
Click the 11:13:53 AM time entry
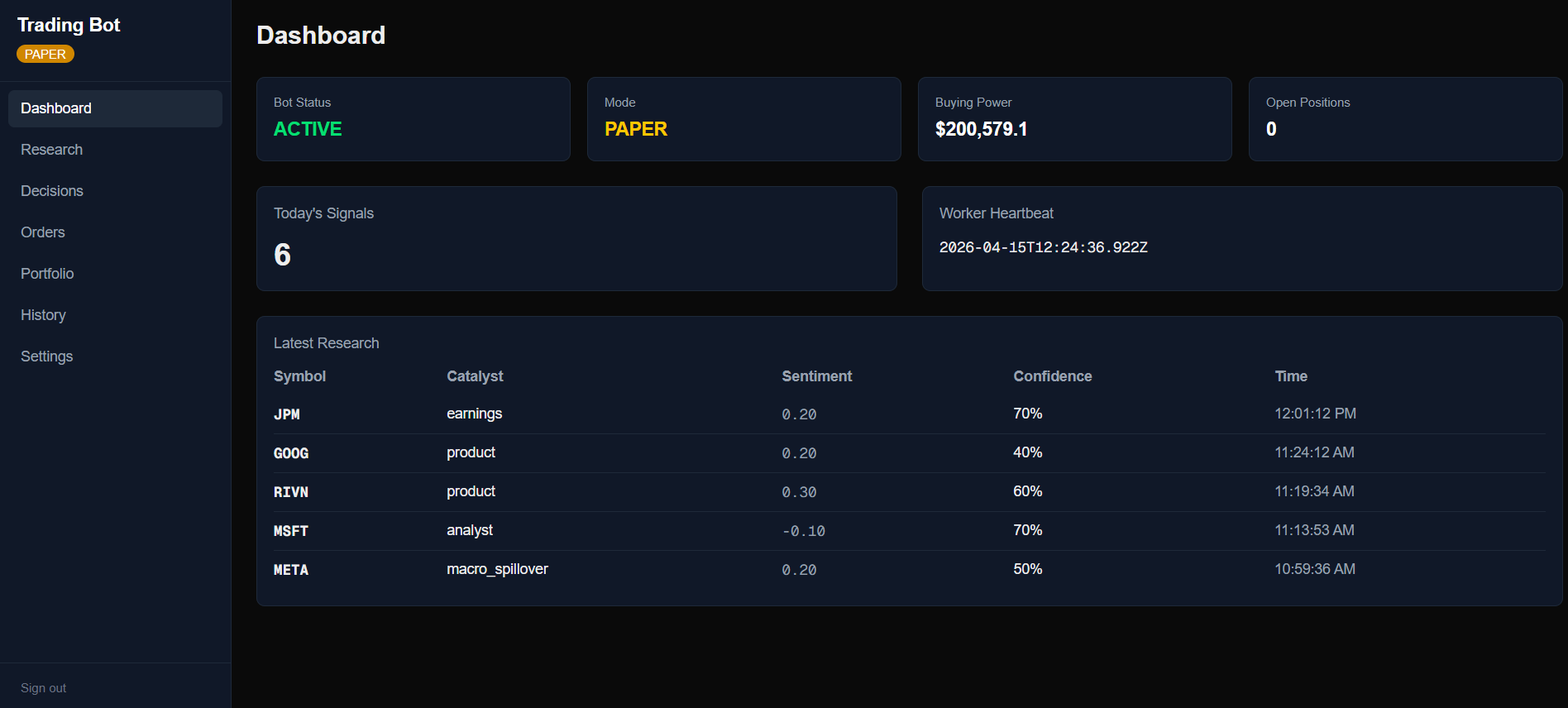click(x=1314, y=530)
